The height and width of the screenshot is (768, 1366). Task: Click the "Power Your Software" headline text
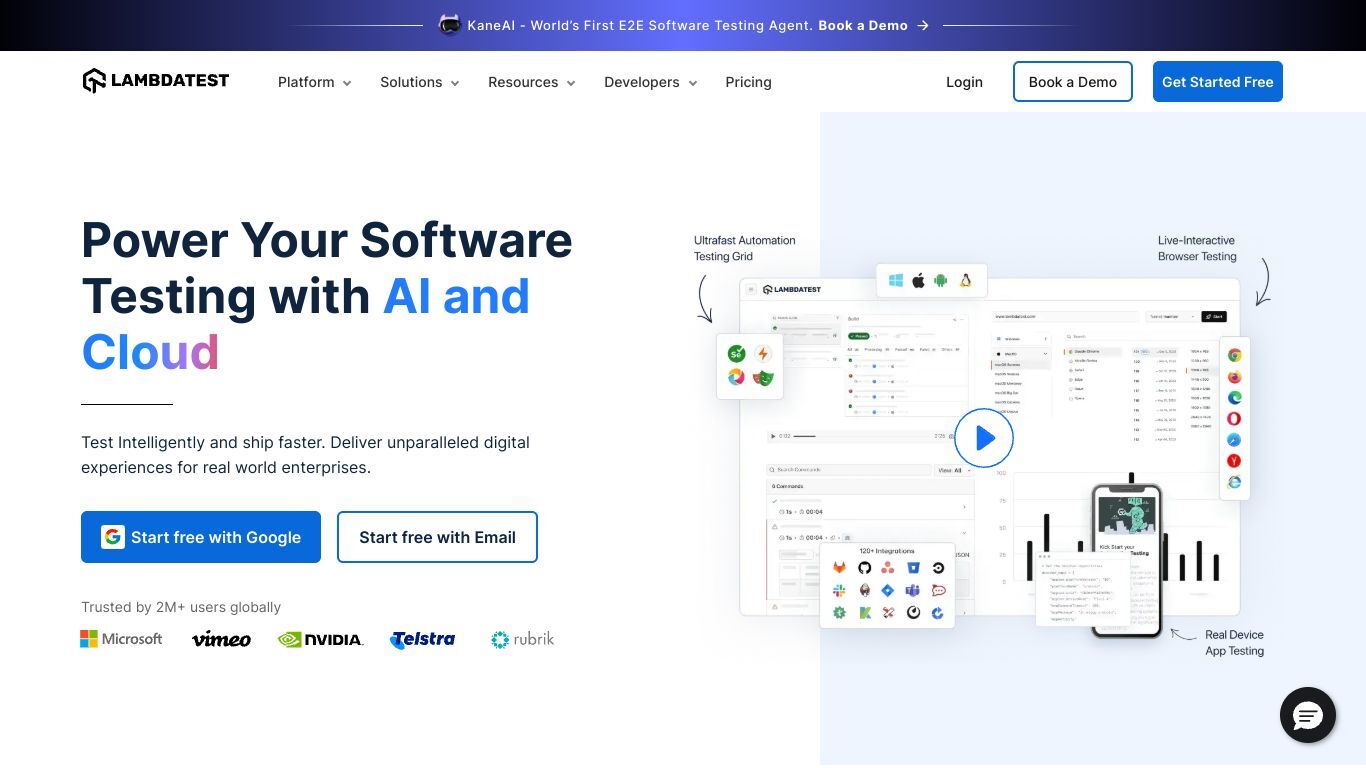point(327,240)
